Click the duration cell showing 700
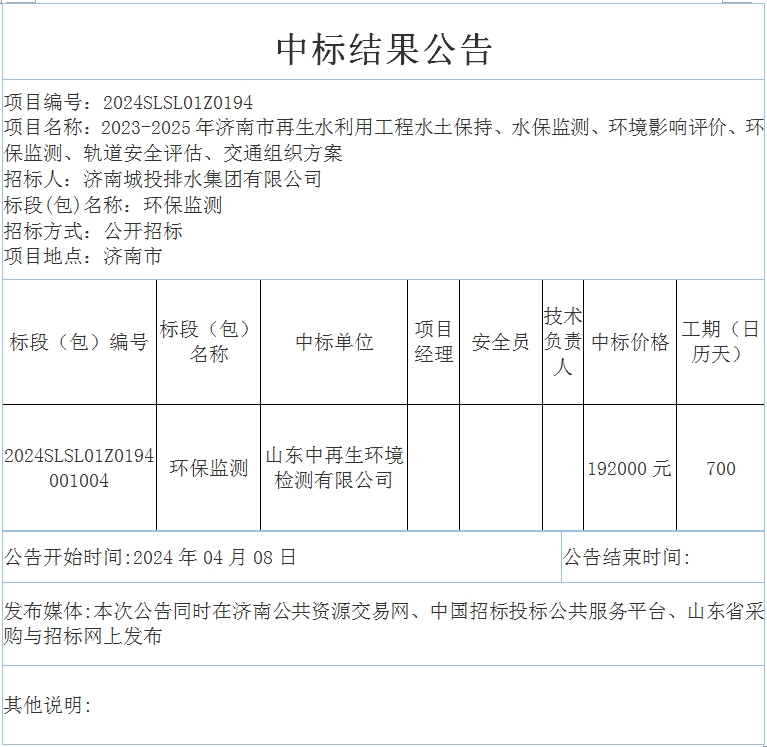Viewport: 767px width, 747px height. 720,468
